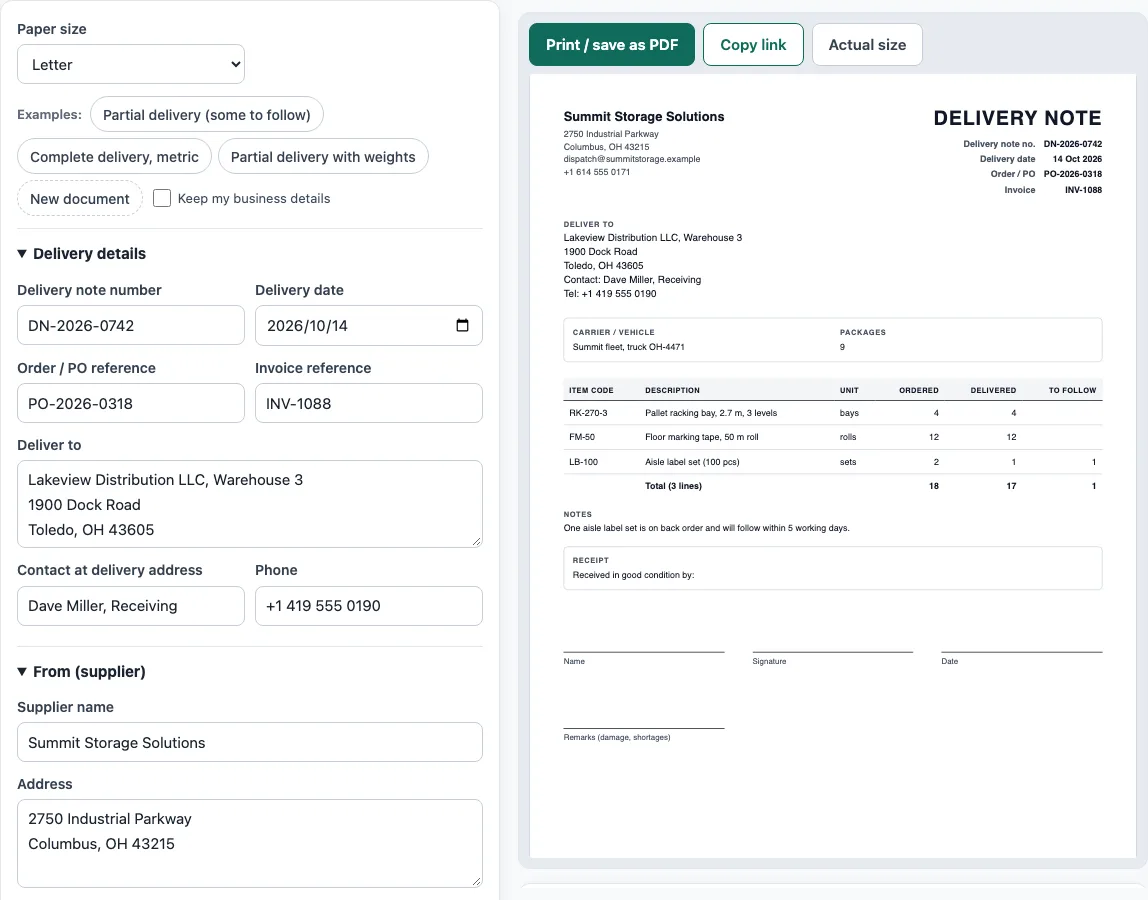The height and width of the screenshot is (900, 1148).
Task: Click the Delivery date field
Action: pyautogui.click(x=368, y=325)
